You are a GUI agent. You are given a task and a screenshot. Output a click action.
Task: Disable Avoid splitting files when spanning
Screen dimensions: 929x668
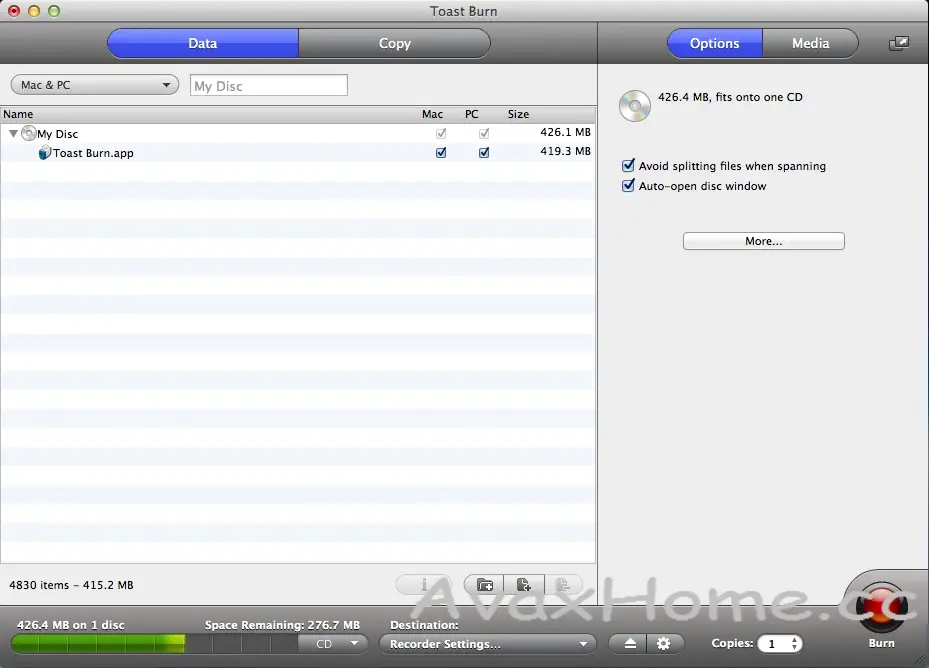(629, 165)
